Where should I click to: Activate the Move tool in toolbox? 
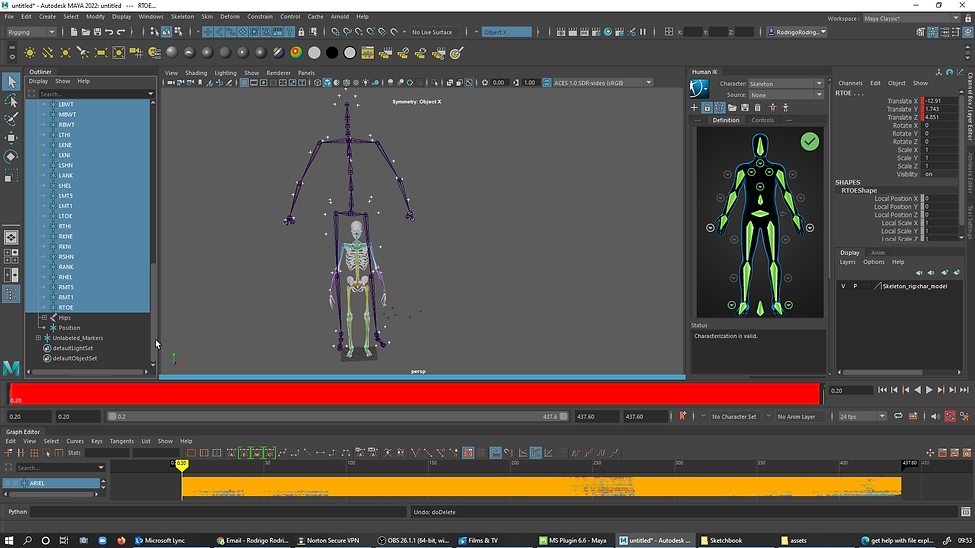pos(11,137)
